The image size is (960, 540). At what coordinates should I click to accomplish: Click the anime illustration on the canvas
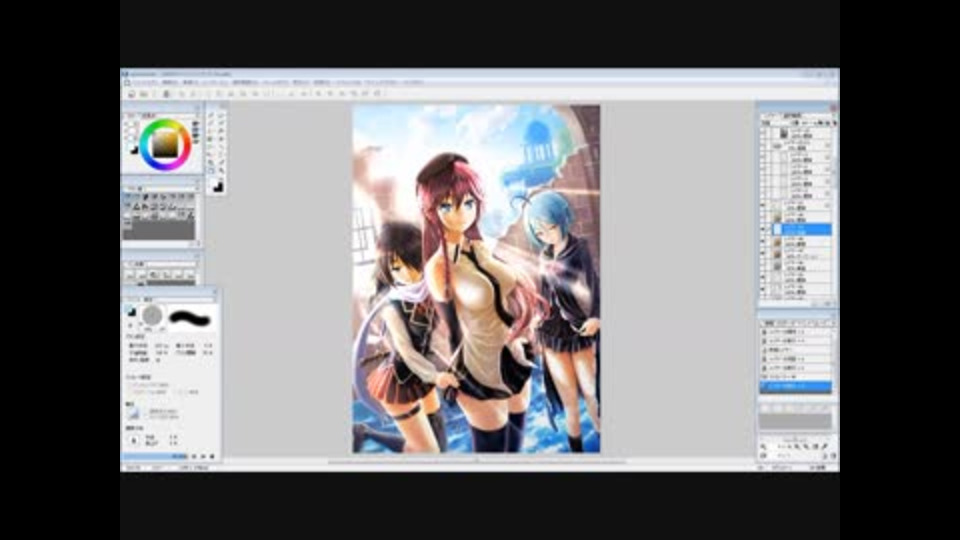coord(476,279)
